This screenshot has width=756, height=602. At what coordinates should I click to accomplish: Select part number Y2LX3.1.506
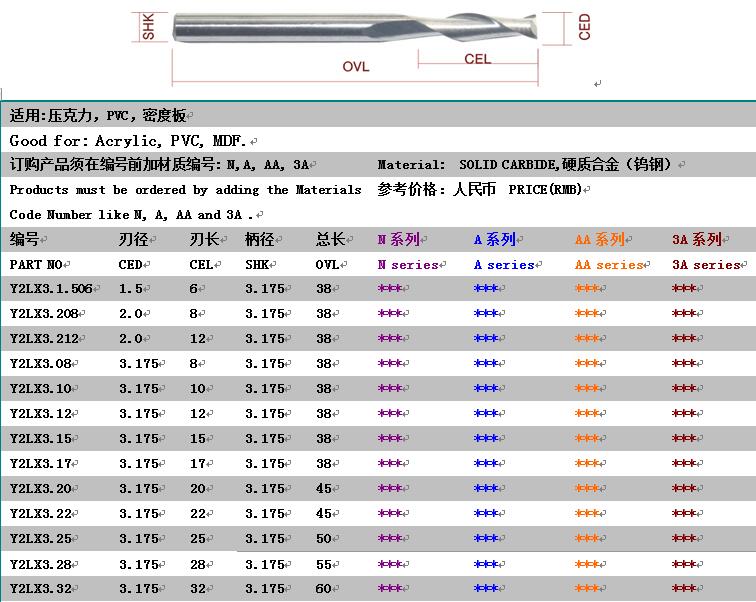(x=51, y=289)
